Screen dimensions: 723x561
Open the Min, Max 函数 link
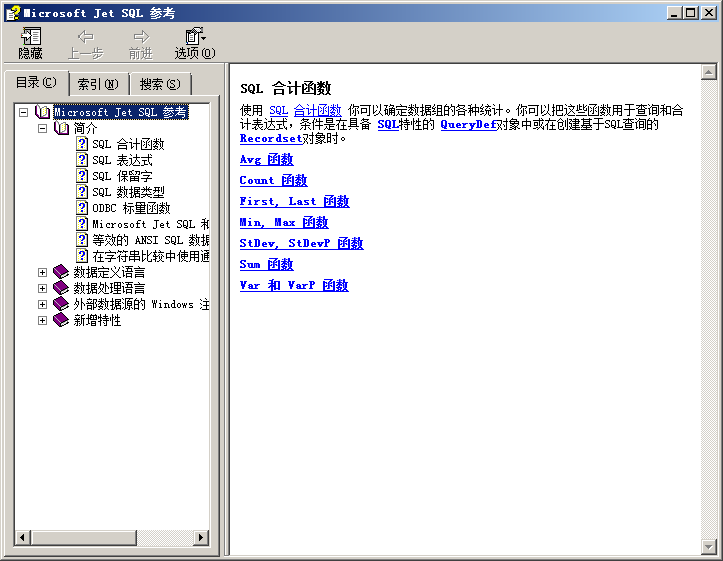tap(284, 223)
